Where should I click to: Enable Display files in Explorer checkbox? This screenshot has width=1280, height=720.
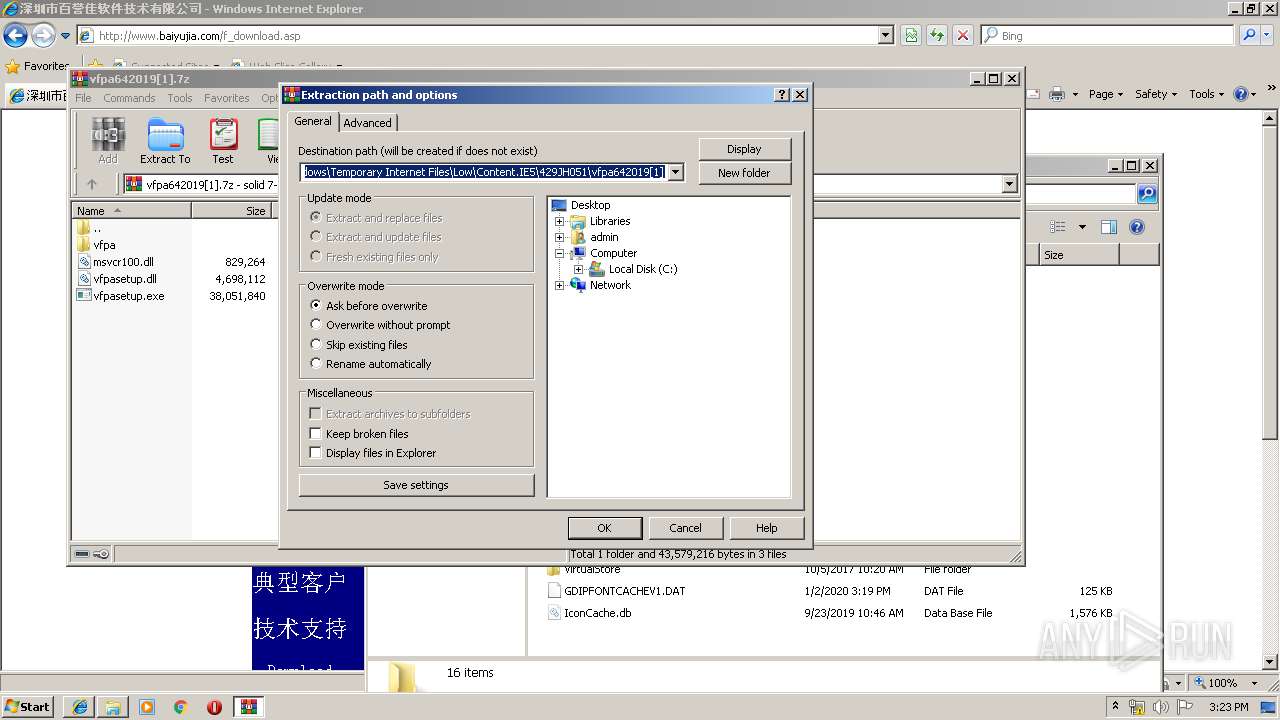pos(315,452)
